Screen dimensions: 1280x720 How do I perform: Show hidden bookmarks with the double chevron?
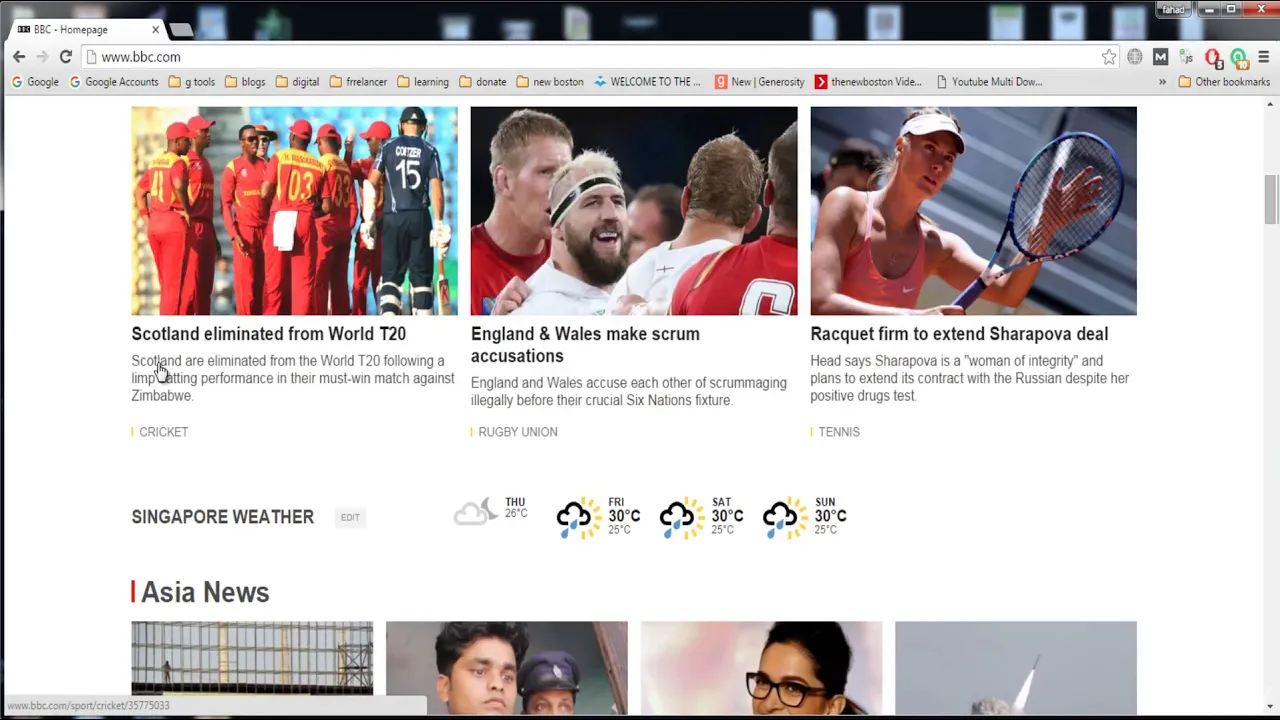tap(1162, 82)
